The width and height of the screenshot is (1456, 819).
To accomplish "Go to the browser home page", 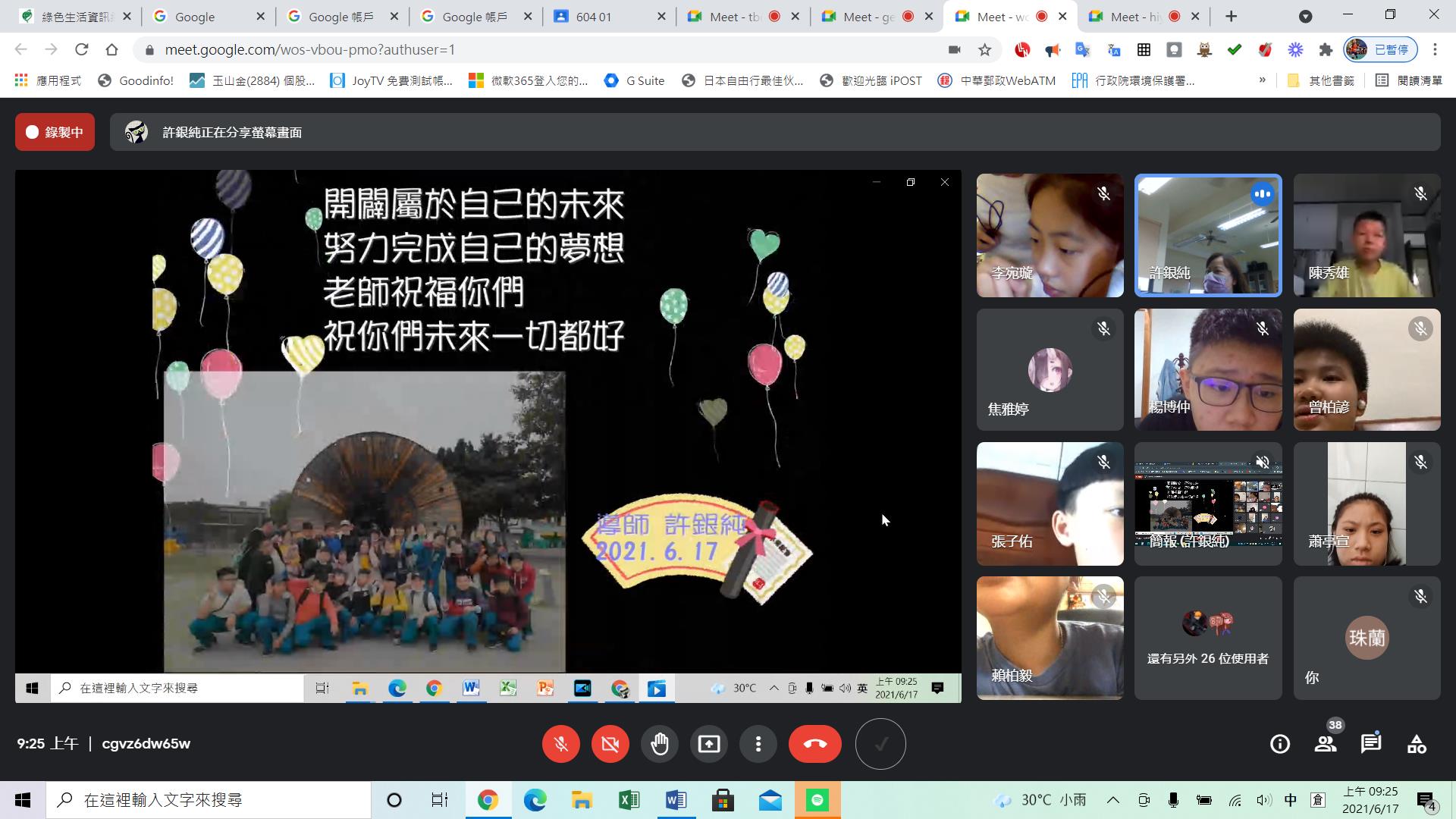I will pyautogui.click(x=111, y=50).
